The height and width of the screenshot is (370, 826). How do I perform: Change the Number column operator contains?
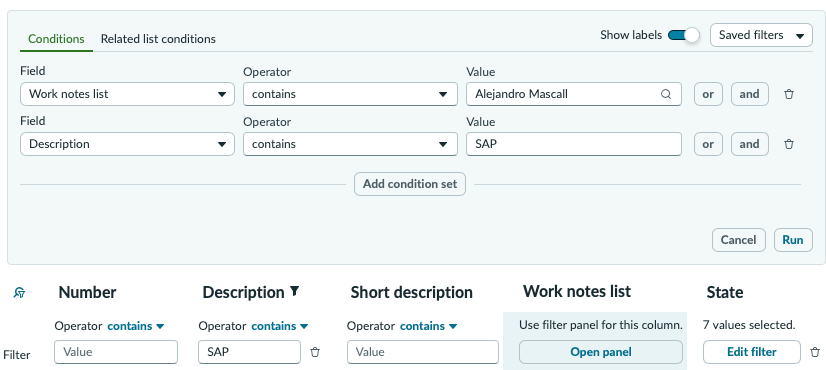pos(136,326)
